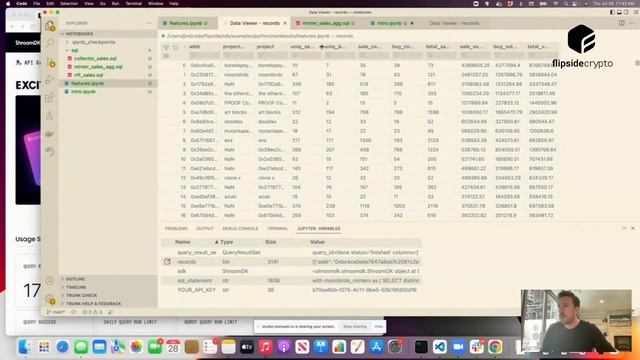Click the query_result_set variable row
Viewport: 640px width, 360px height.
click(291, 252)
